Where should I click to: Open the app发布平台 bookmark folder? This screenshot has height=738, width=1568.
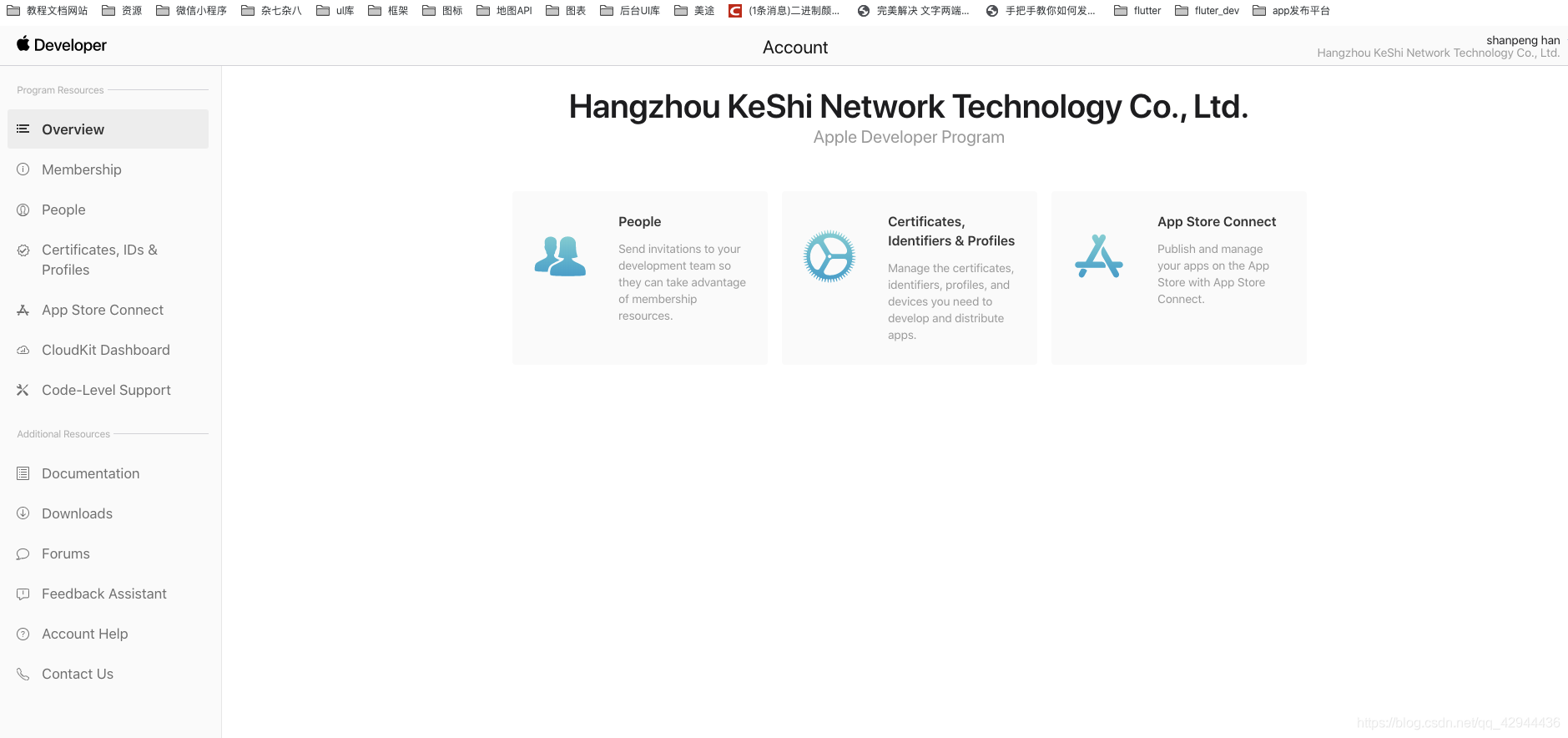coord(1291,11)
